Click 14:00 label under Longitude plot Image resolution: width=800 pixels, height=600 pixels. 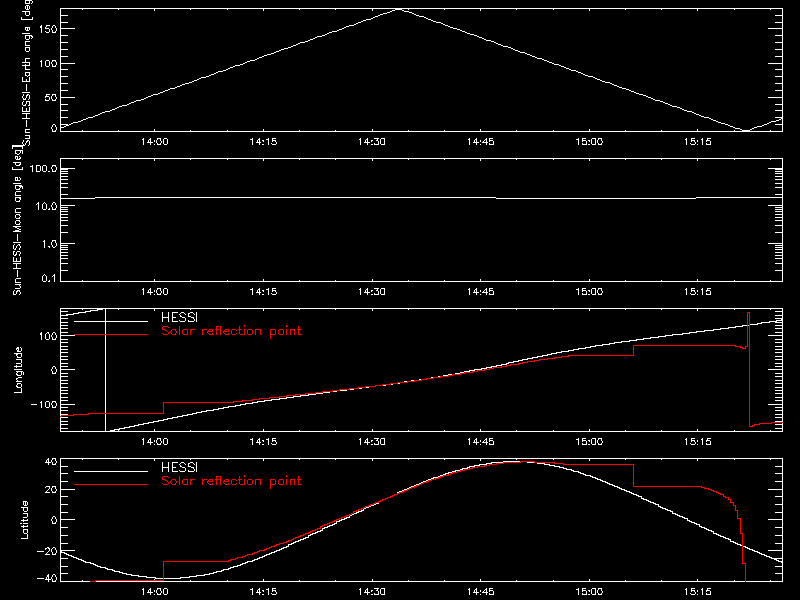155,442
